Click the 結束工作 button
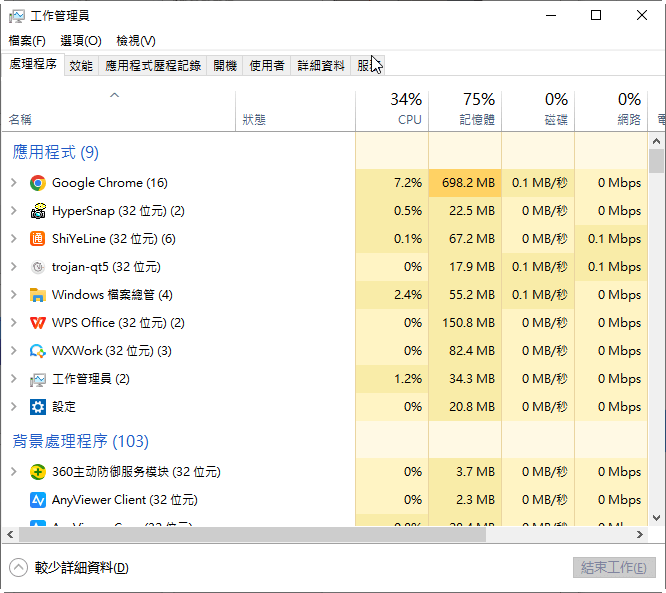Screen dimensions: 666x593 [x=614, y=568]
